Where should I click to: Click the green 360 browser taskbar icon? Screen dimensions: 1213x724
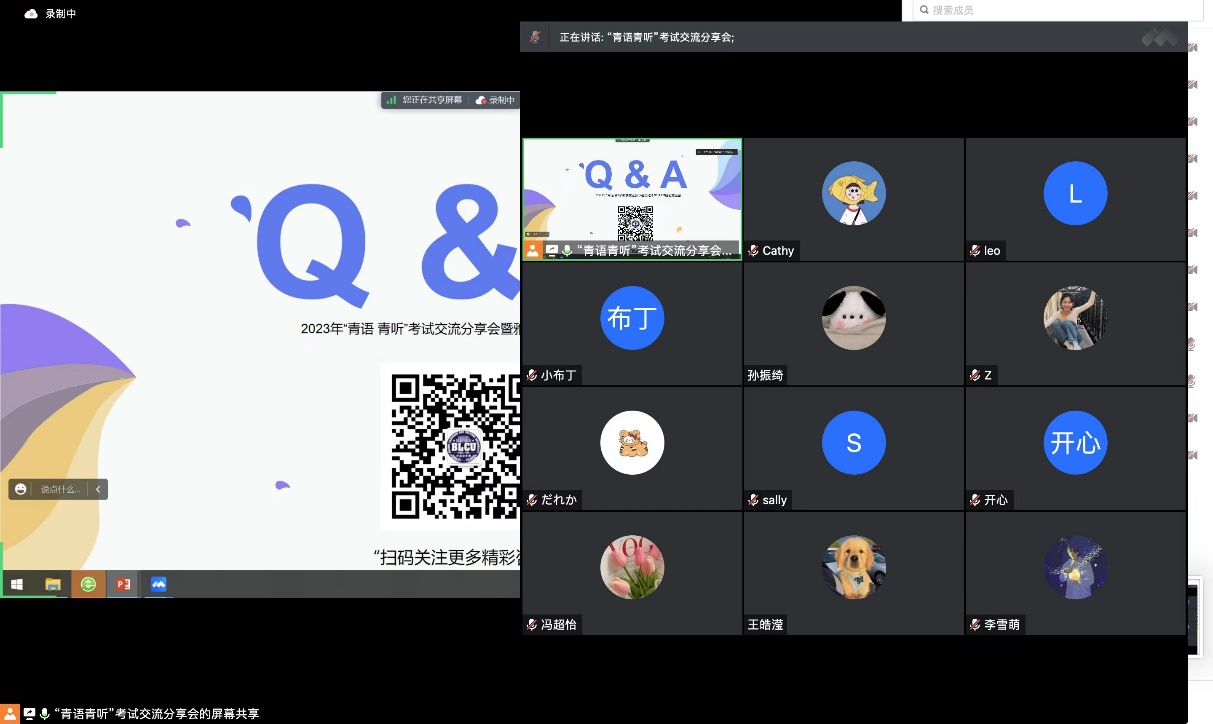coord(88,584)
